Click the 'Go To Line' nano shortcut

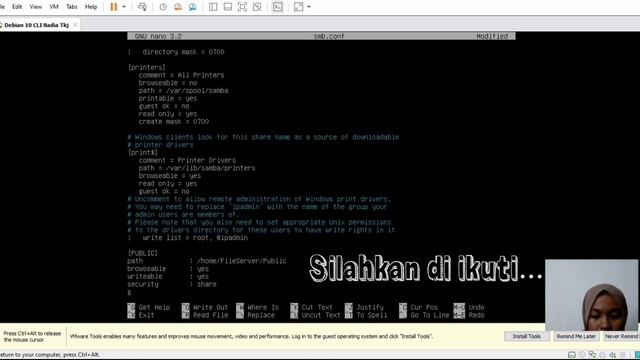pos(424,315)
